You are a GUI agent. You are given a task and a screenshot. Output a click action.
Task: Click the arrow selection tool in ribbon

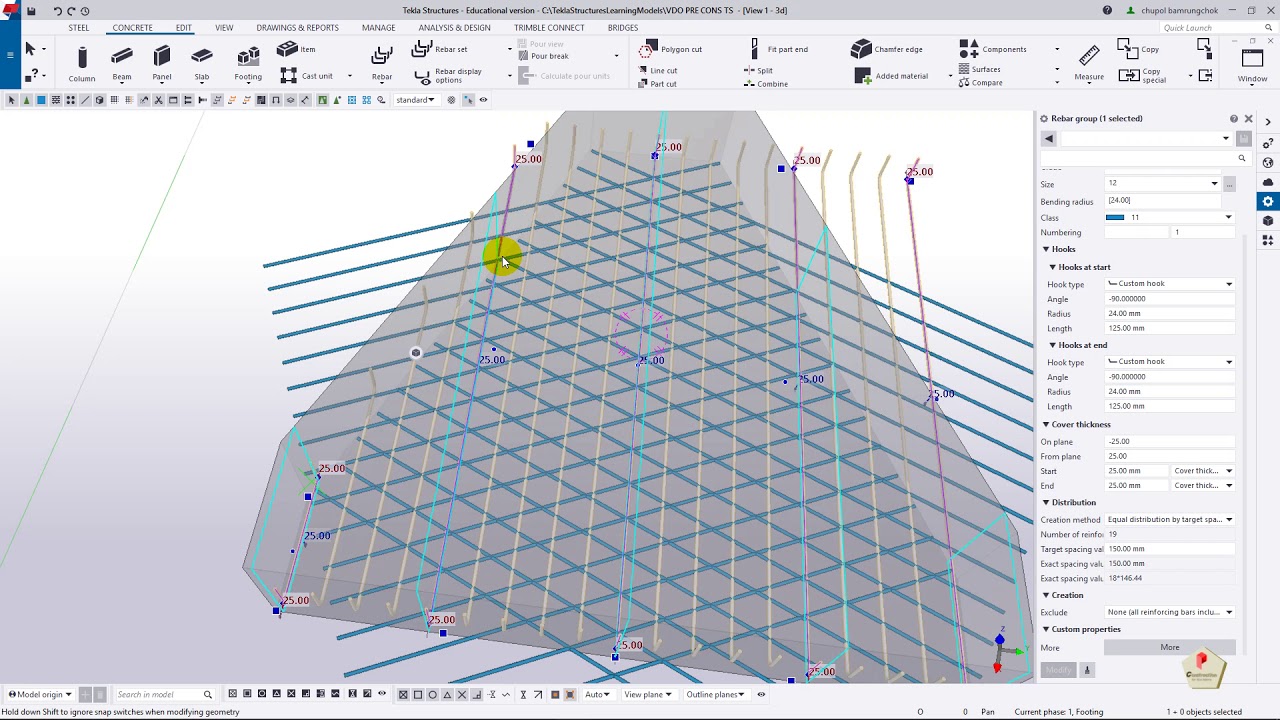[x=30, y=49]
